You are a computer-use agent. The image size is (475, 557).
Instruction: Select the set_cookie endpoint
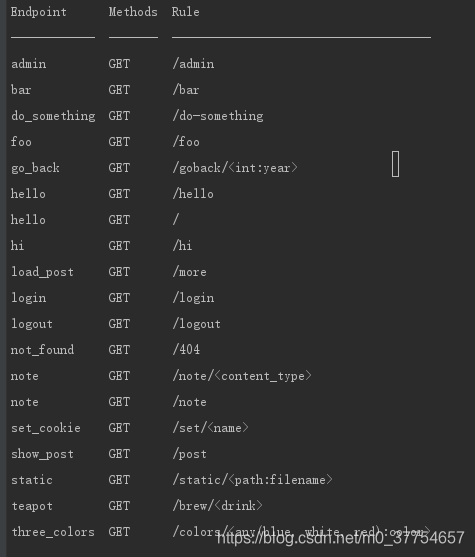(46, 428)
